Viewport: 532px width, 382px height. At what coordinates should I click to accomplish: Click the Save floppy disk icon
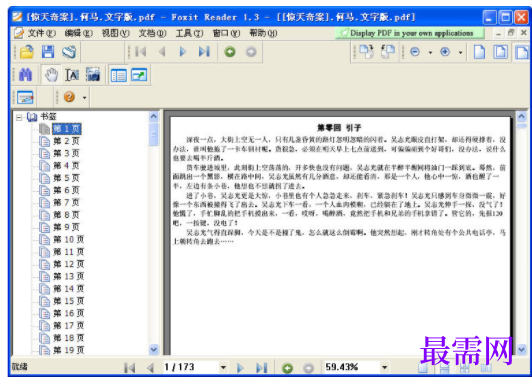48,52
